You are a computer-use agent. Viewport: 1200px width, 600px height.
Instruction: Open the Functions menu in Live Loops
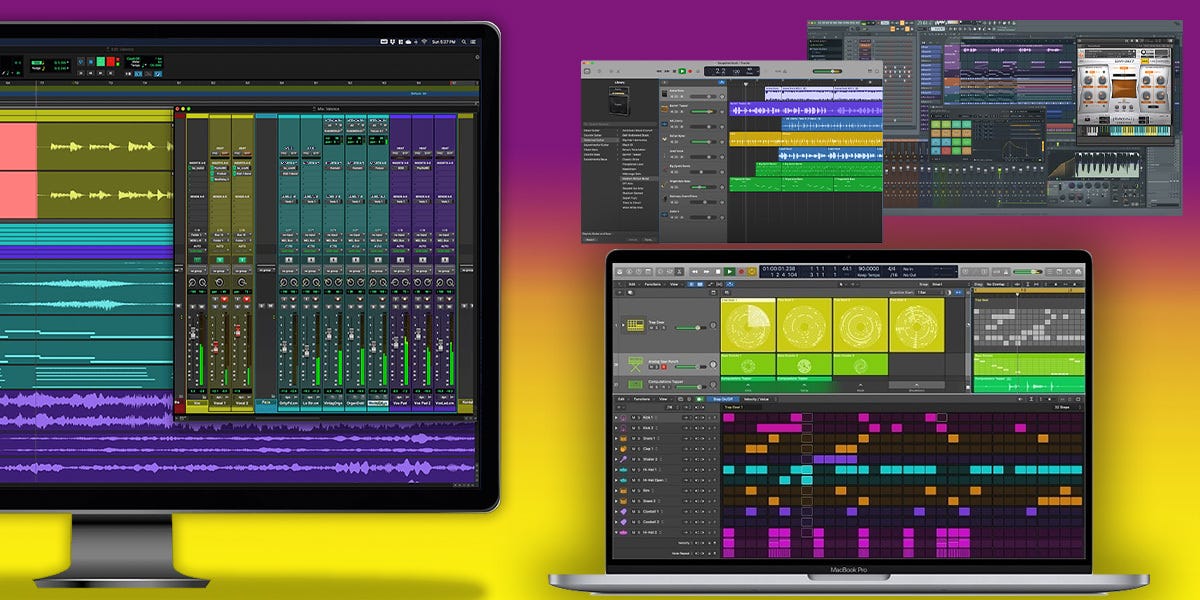tap(651, 285)
